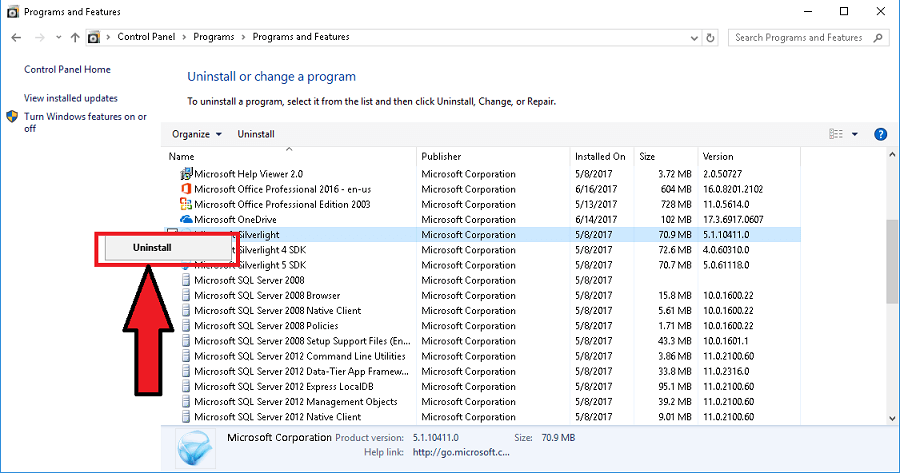900x473 pixels.
Task: Open View installed updates link
Action: [x=71, y=98]
